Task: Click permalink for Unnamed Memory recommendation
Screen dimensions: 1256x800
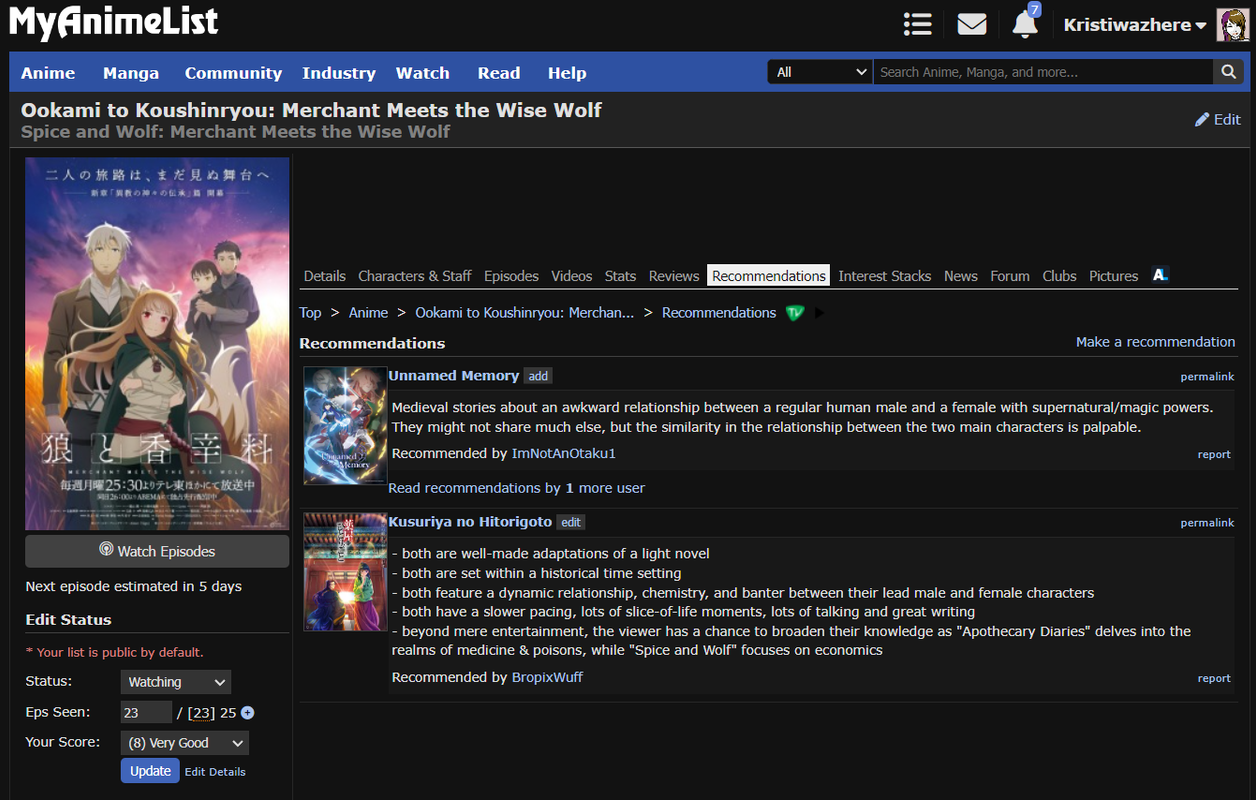Action: [1207, 377]
